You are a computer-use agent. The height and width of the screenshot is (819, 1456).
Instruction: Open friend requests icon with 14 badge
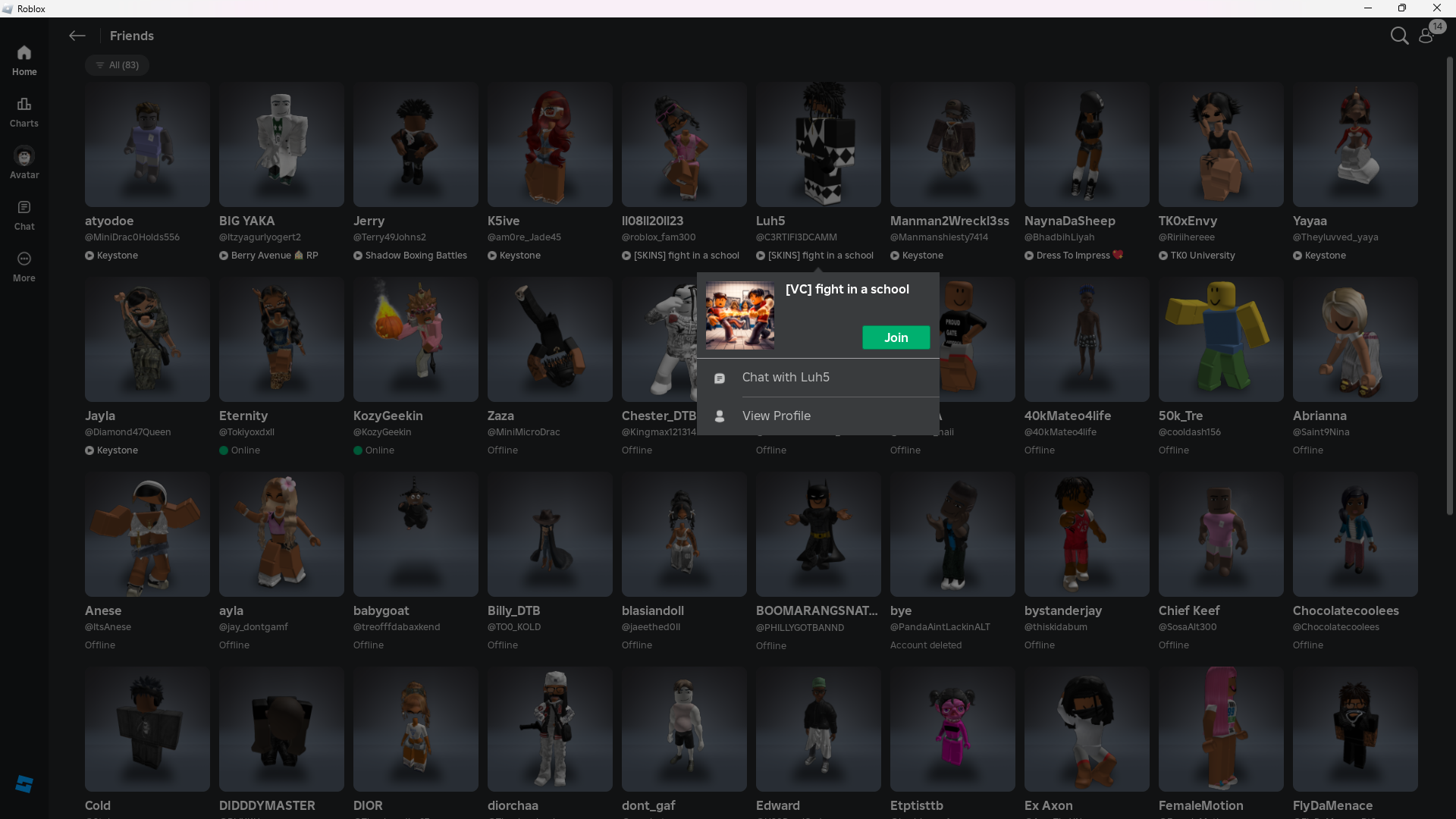pyautogui.click(x=1427, y=35)
